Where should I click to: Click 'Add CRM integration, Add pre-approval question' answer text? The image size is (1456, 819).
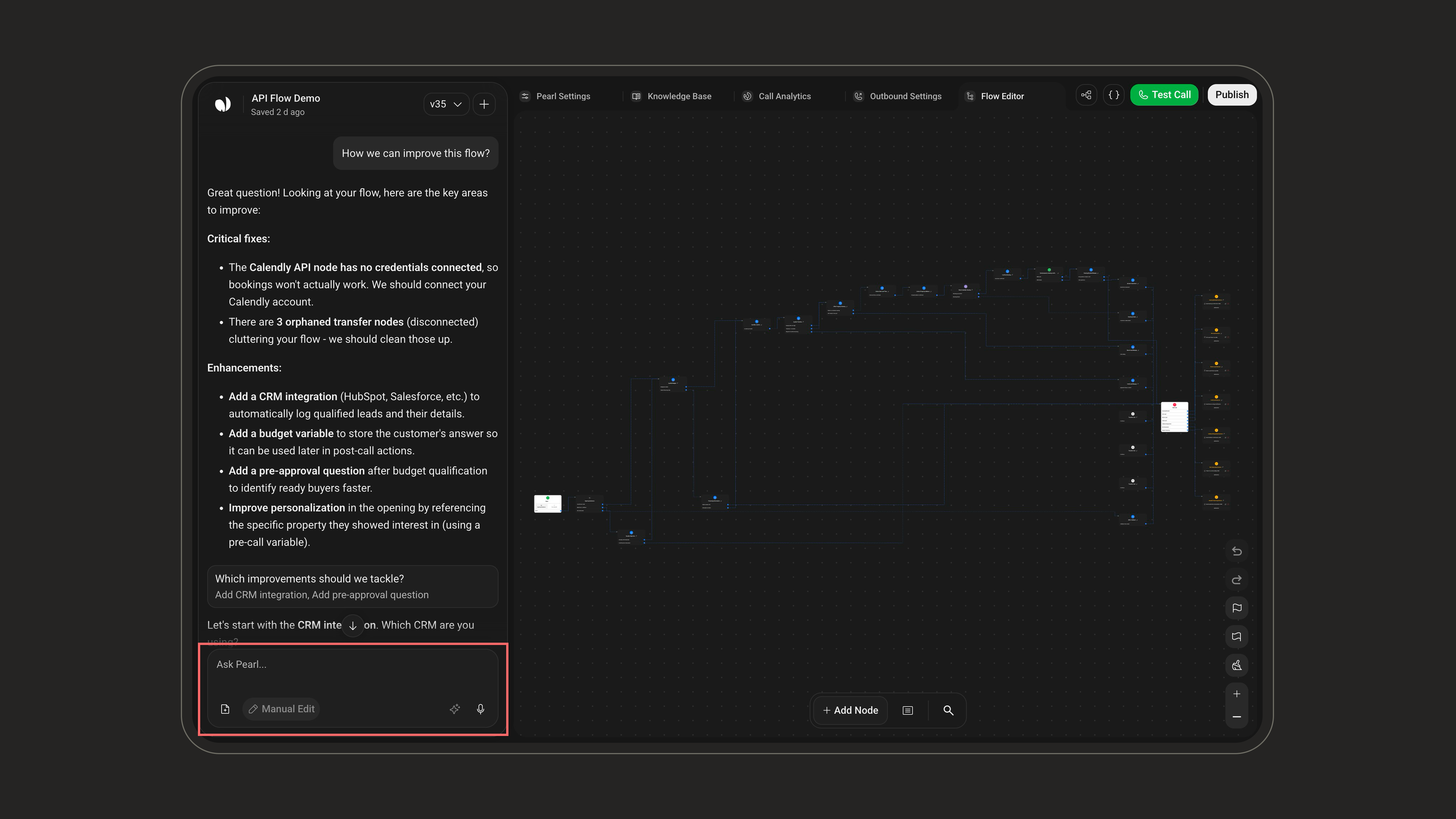click(322, 595)
